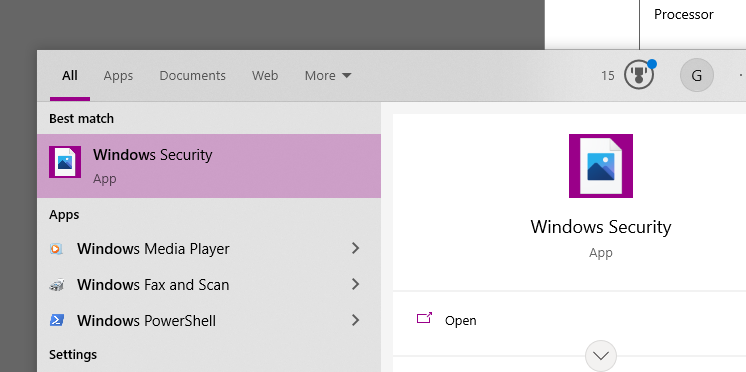The image size is (746, 372).
Task: Click the Windows Security title in preview pane
Action: [x=601, y=226]
